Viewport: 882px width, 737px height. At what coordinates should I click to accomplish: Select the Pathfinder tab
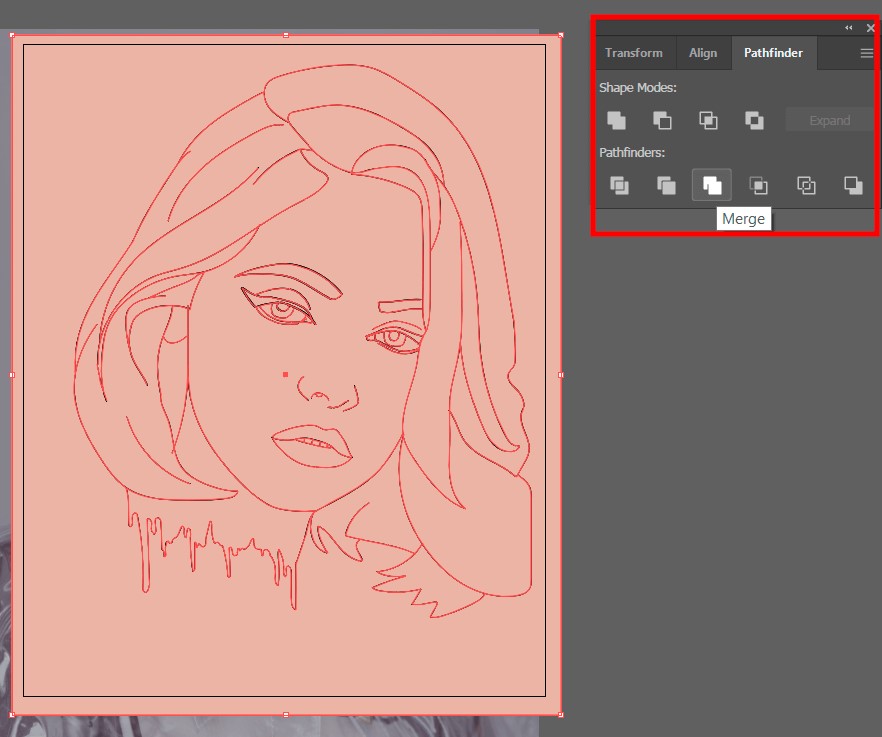[773, 53]
